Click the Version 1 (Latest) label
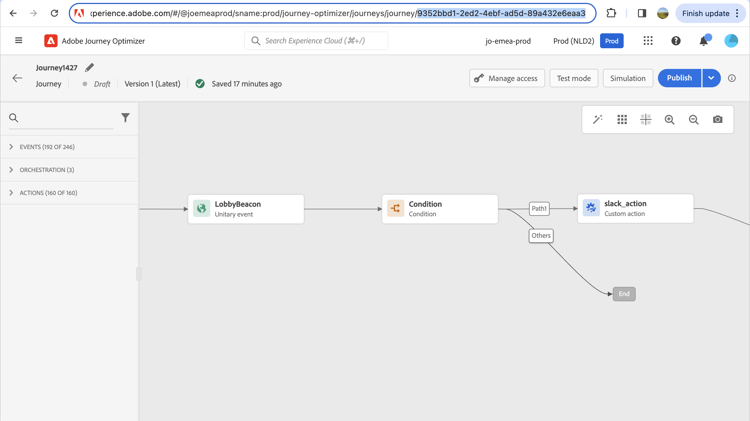750x421 pixels. point(152,84)
